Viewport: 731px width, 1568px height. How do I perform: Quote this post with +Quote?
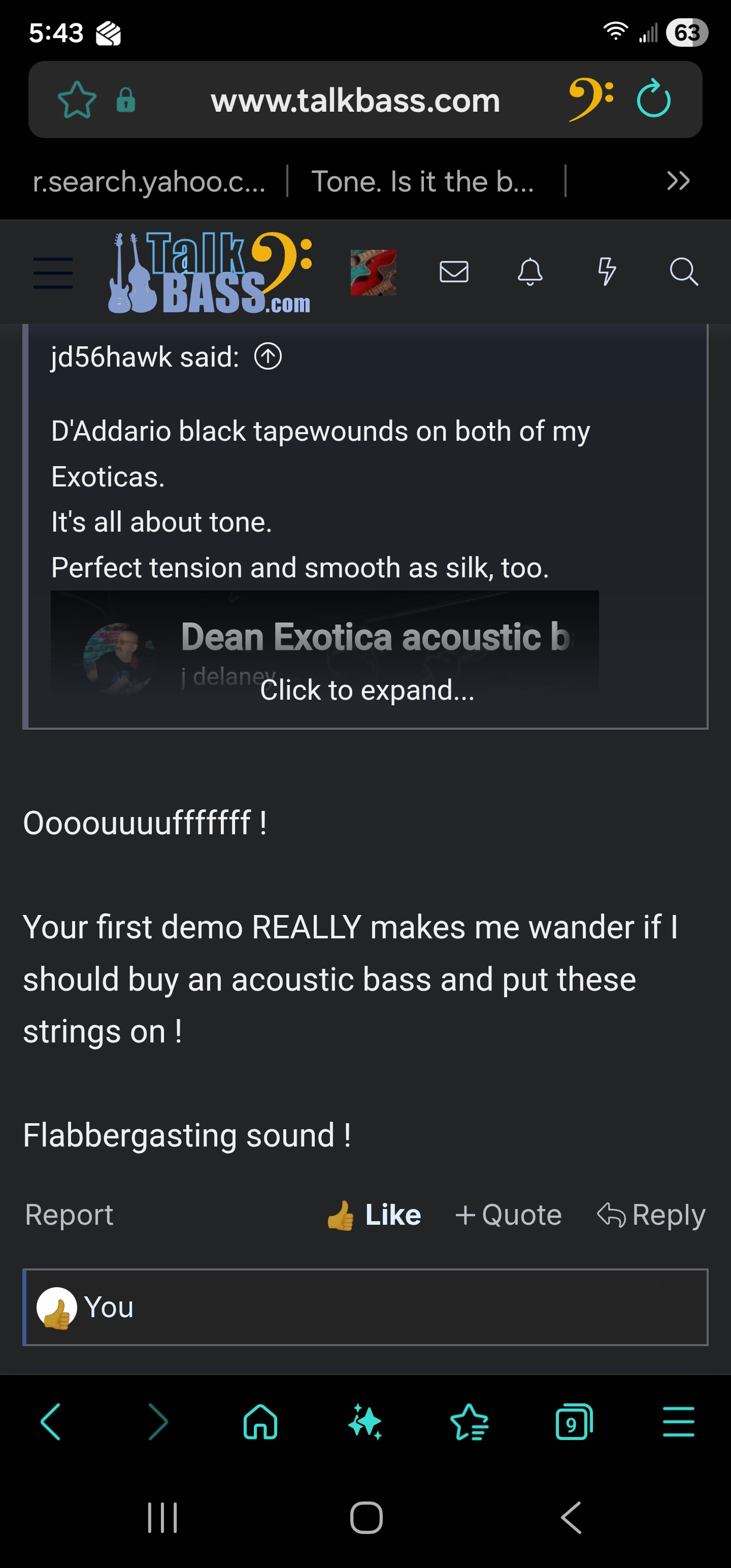508,1215
